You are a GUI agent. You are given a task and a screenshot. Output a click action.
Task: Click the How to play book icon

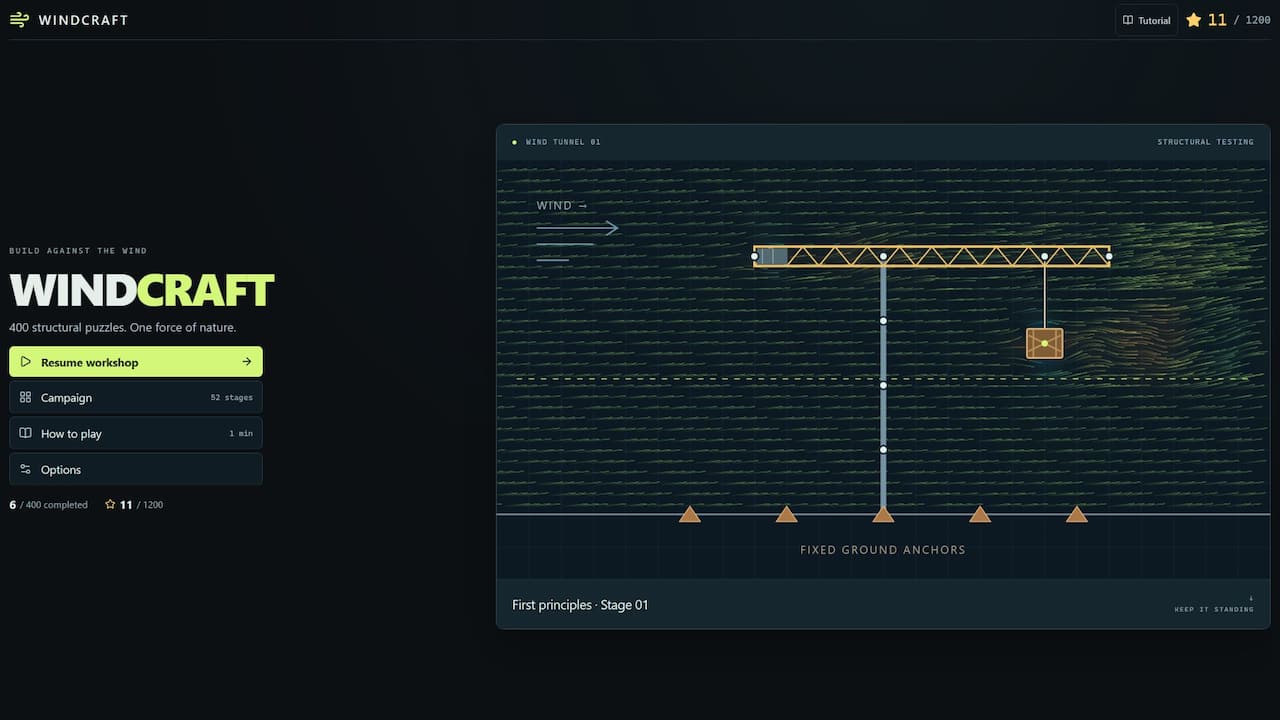[26, 433]
